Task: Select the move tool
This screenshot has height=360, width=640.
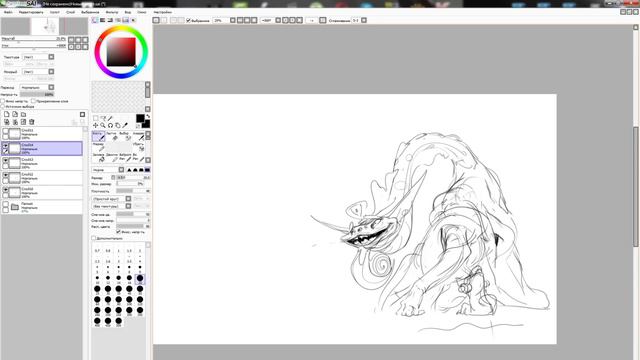Action: pyautogui.click(x=96, y=125)
